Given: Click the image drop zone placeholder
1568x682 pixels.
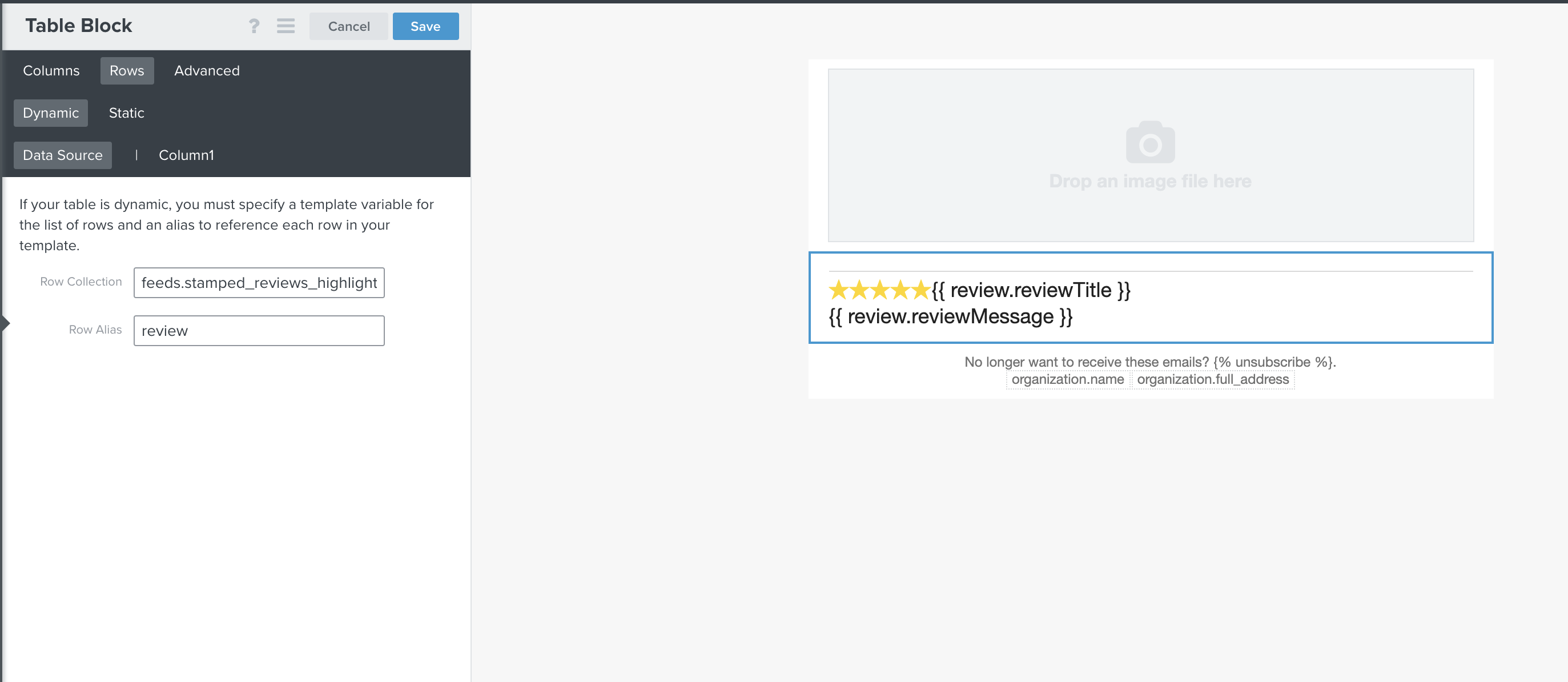Looking at the screenshot, I should (1151, 155).
